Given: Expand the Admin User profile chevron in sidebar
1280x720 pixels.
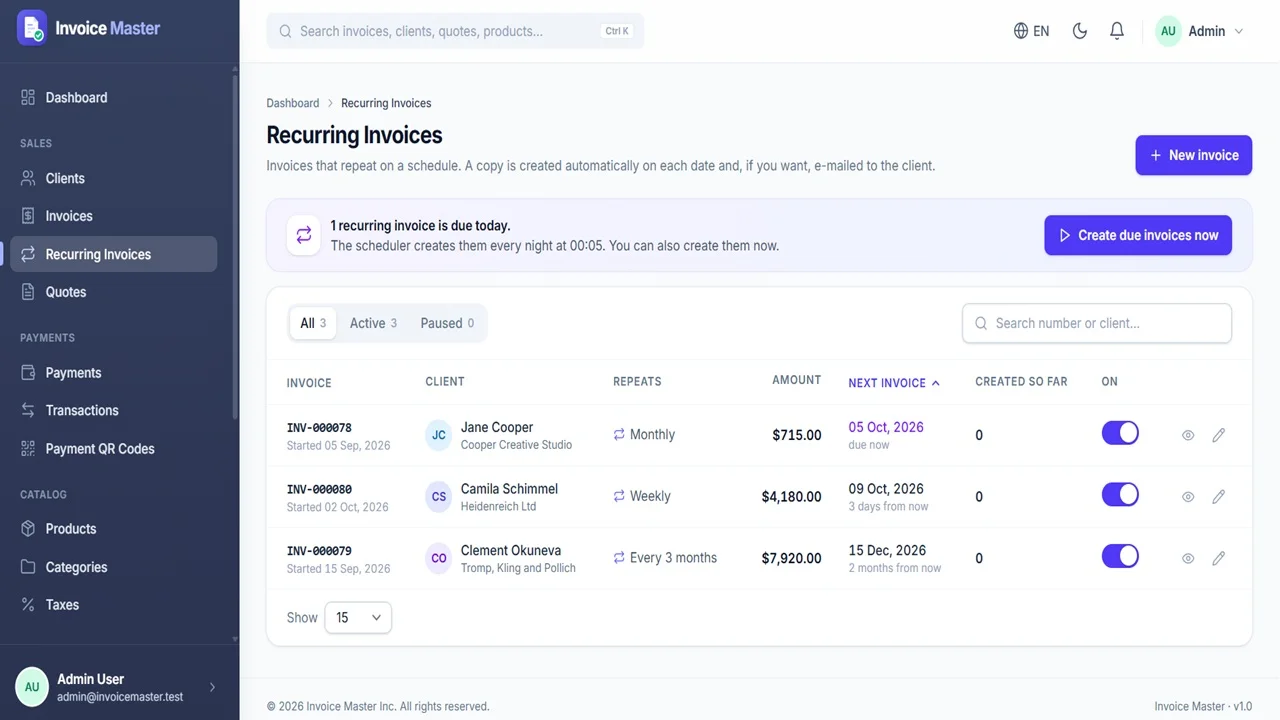Looking at the screenshot, I should pyautogui.click(x=212, y=687).
